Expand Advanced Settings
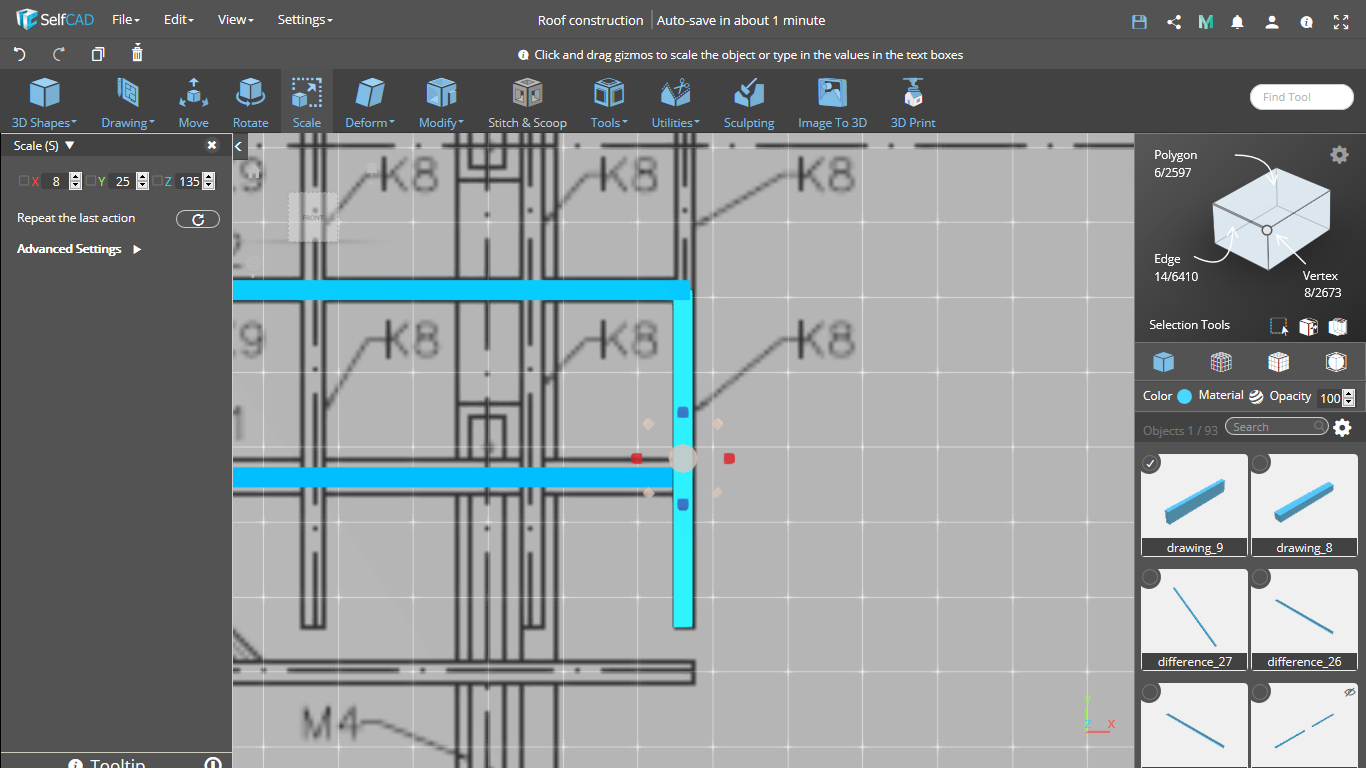1366x768 pixels. pos(79,249)
